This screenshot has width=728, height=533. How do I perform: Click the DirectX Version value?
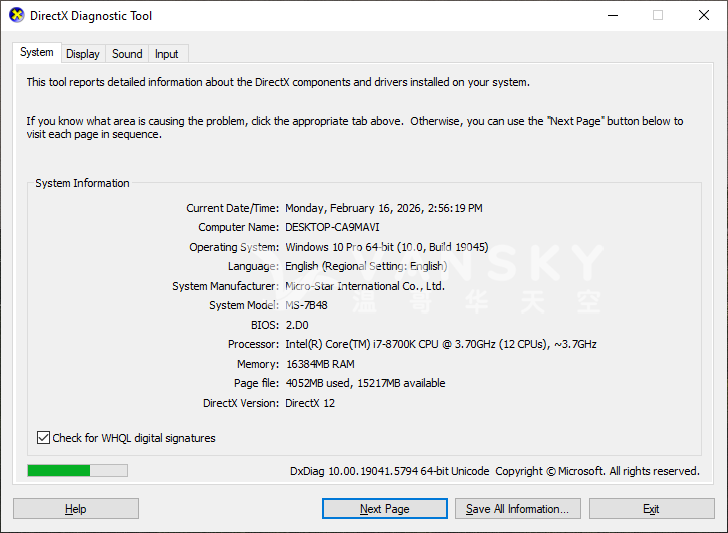tap(310, 403)
